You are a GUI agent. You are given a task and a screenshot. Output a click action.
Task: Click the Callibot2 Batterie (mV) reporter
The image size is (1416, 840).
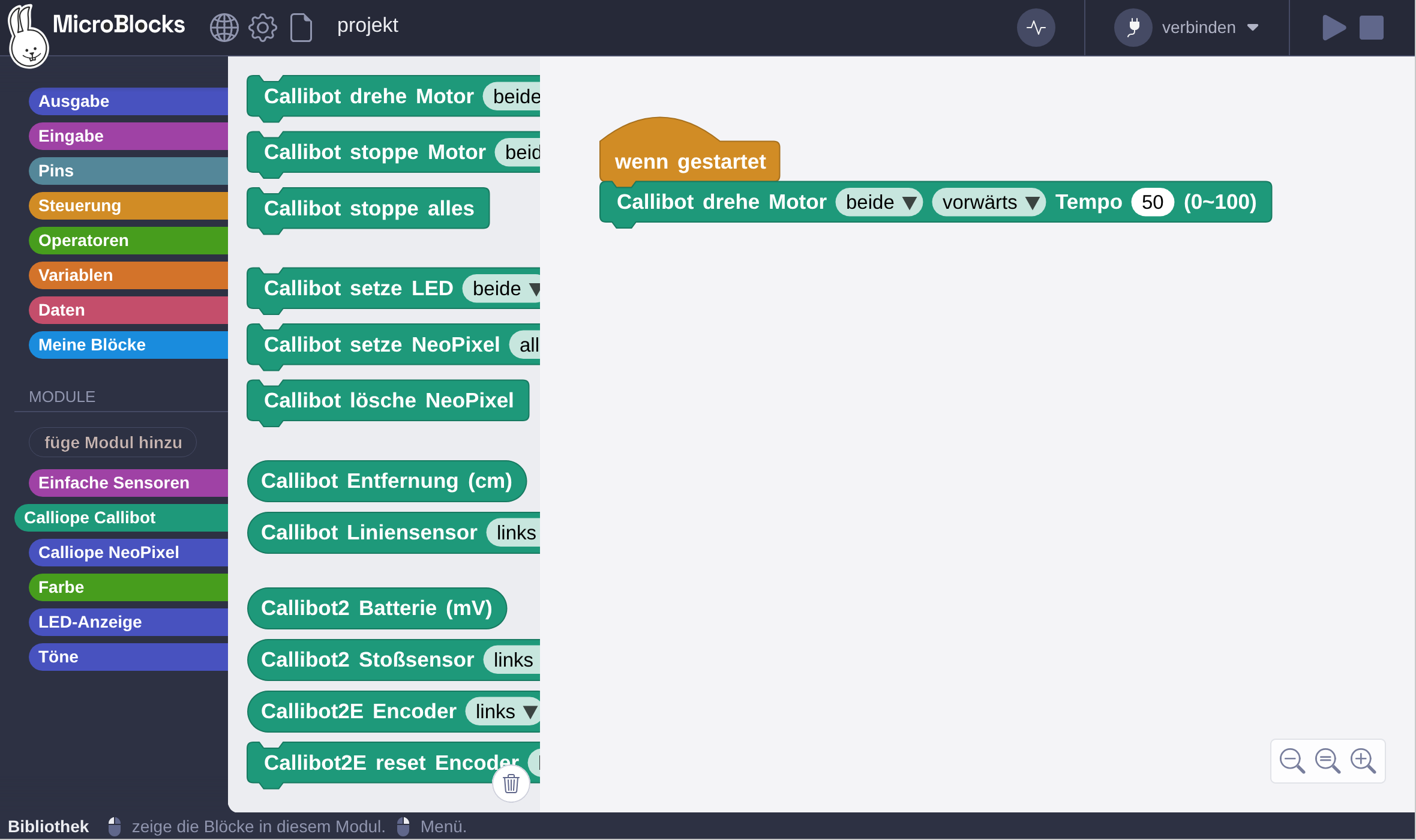pos(377,608)
